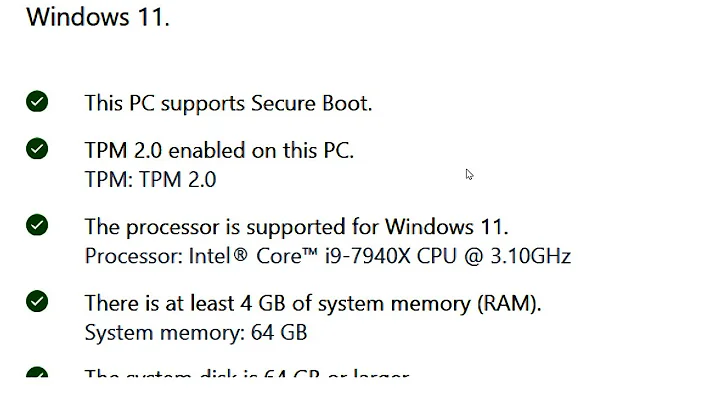The width and height of the screenshot is (720, 404).
Task: Click the word 'Processor:' label
Action: [134, 256]
